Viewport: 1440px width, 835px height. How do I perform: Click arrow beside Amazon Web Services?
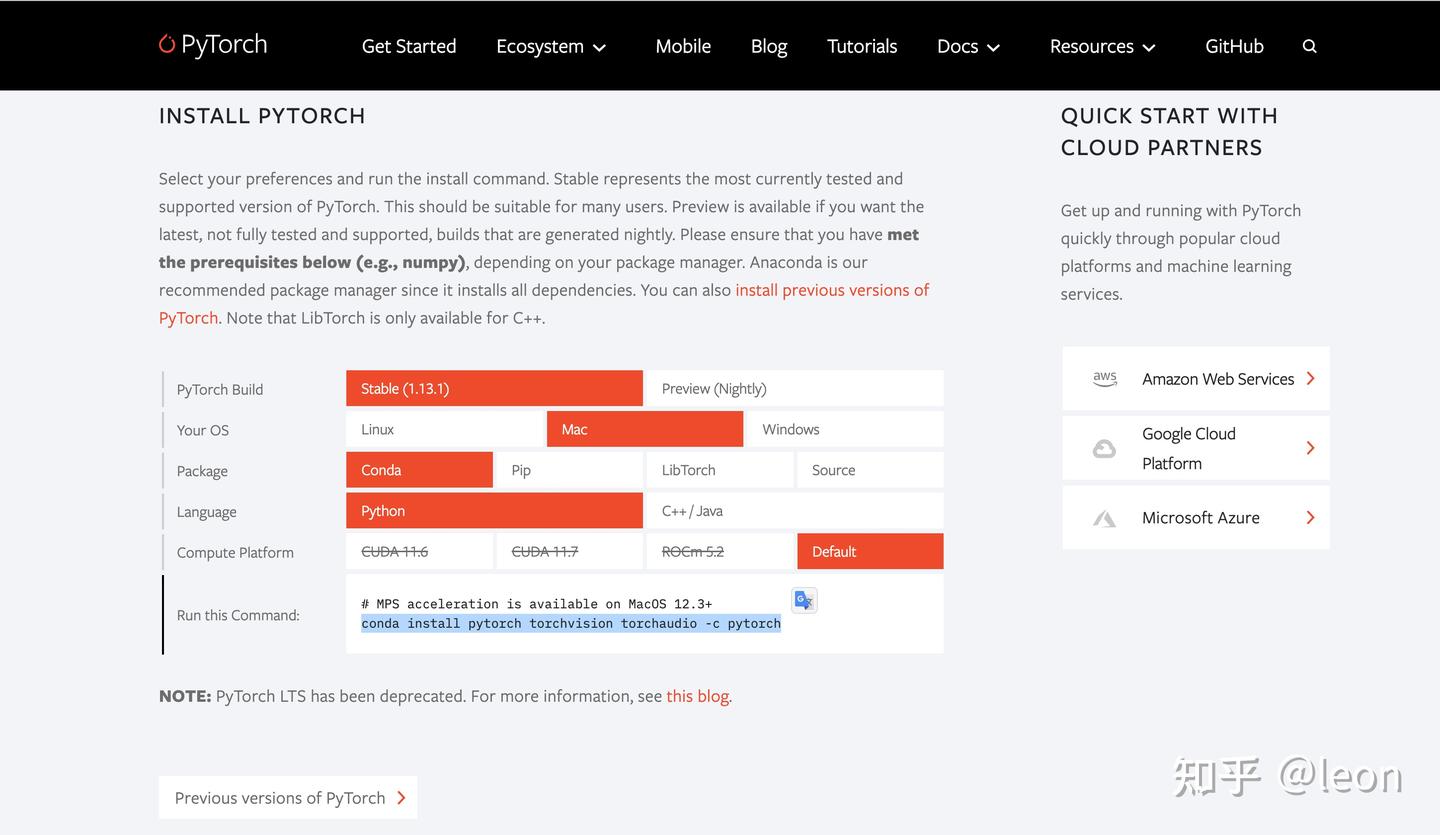pyautogui.click(x=1310, y=379)
